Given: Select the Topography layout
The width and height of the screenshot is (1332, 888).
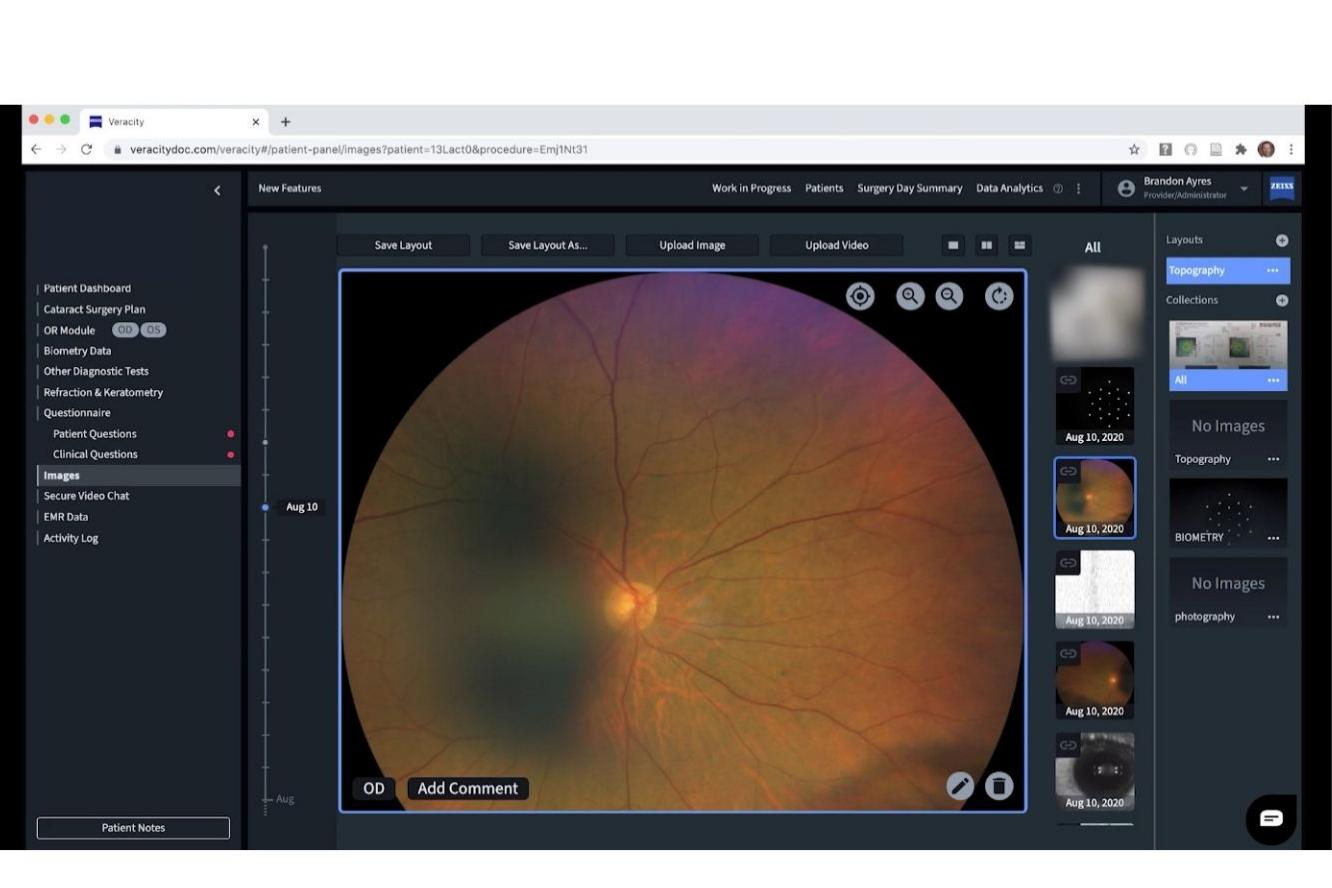Looking at the screenshot, I should pos(1228,270).
